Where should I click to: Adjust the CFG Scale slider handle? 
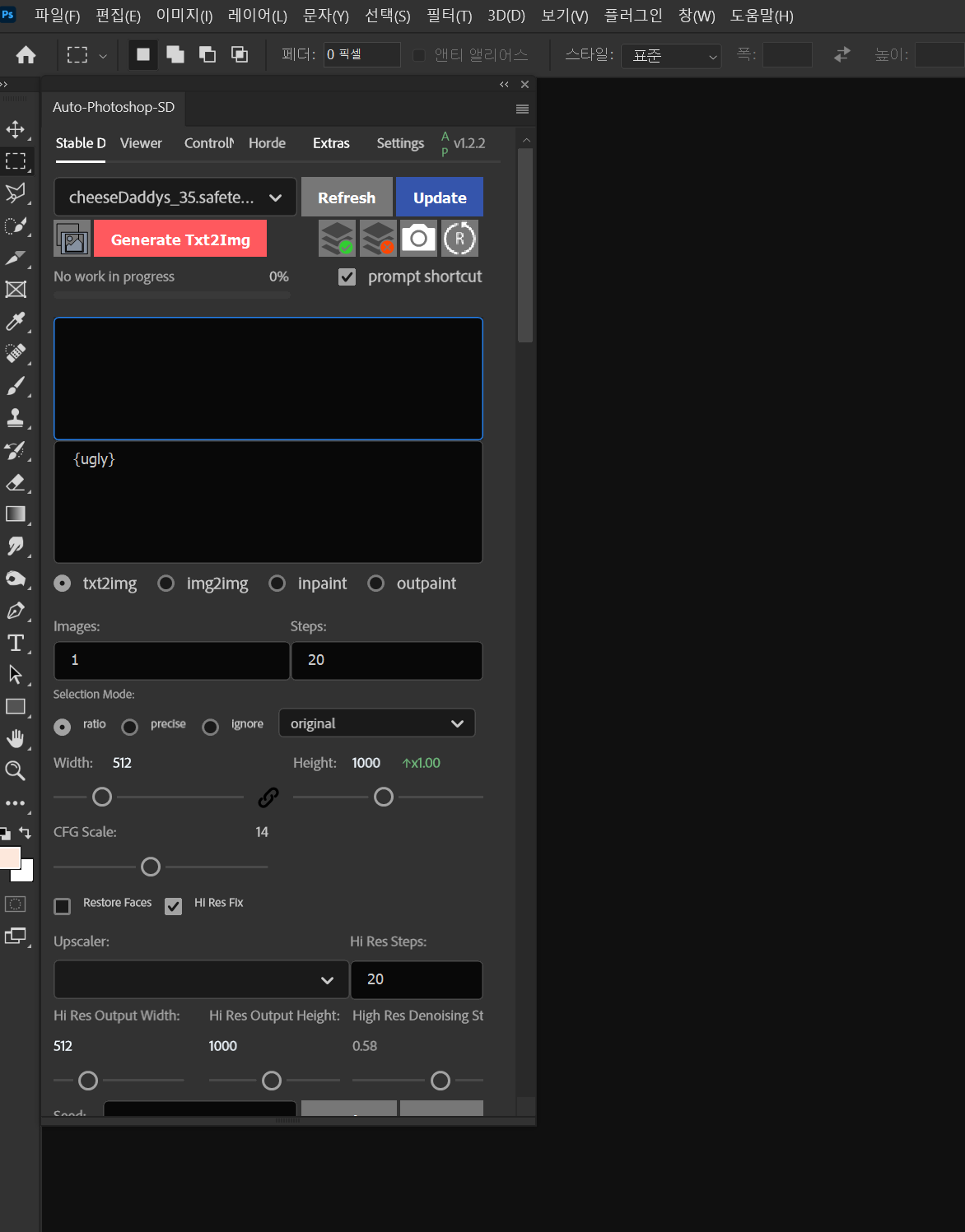tap(151, 867)
